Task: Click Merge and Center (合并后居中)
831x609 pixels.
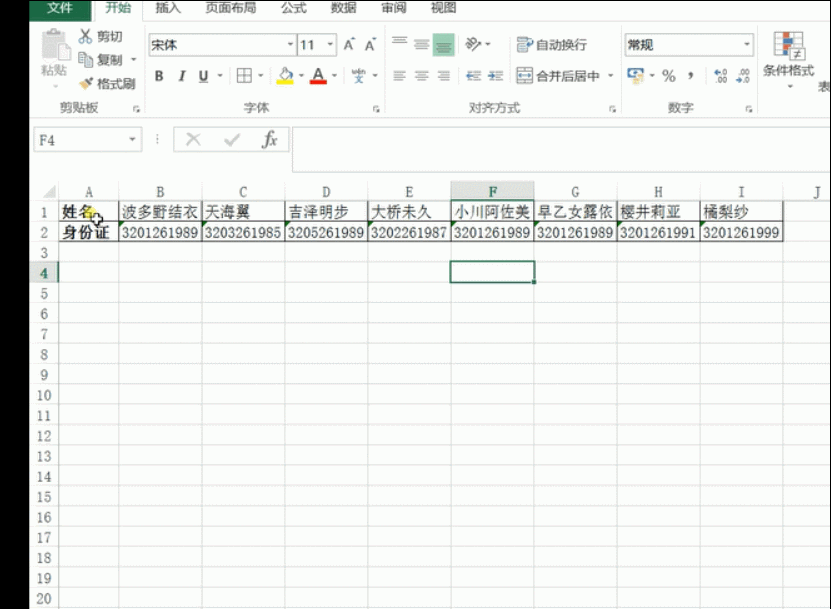Action: 558,76
